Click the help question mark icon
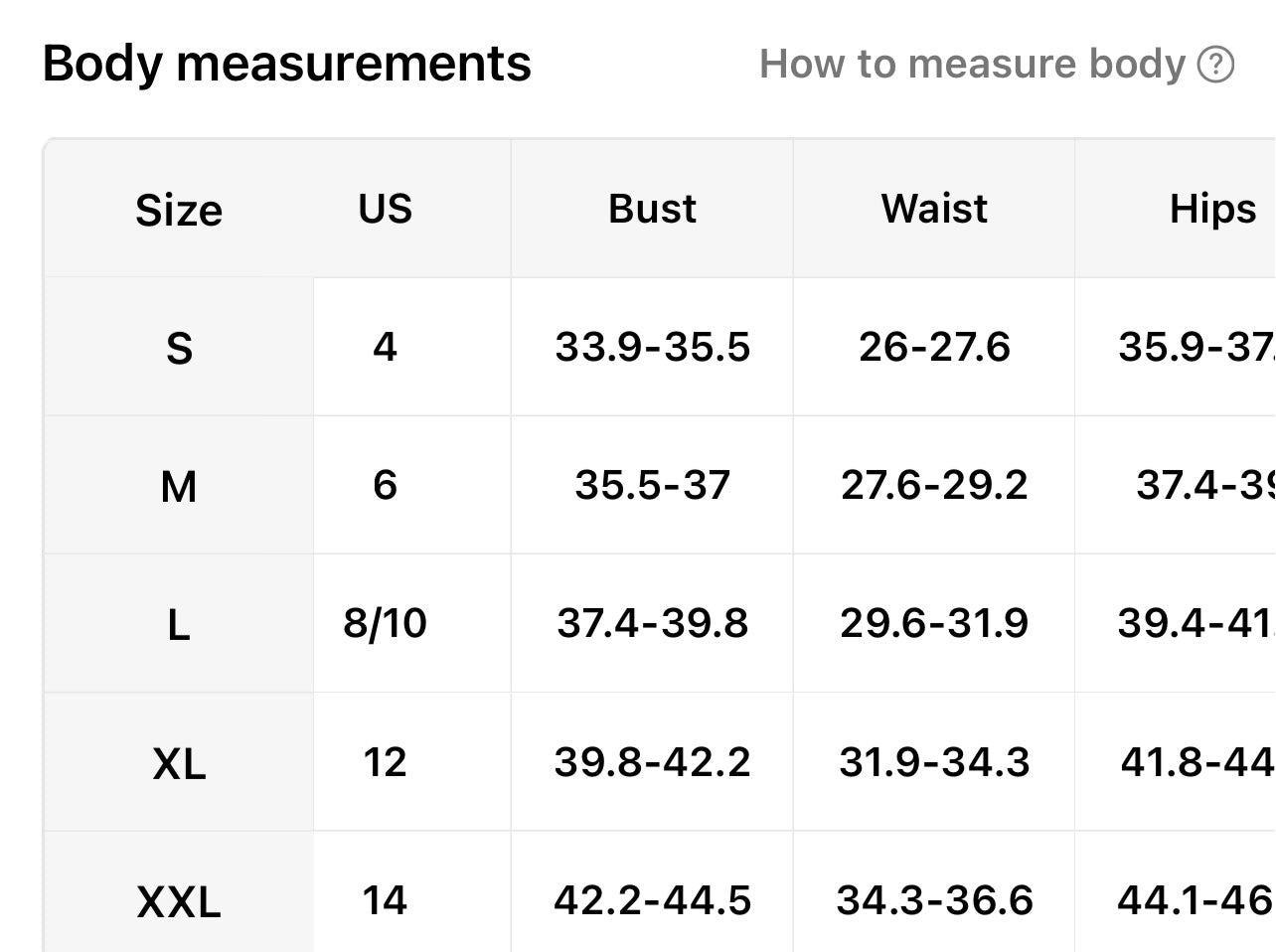This screenshot has height=952, width=1276. (x=1215, y=65)
